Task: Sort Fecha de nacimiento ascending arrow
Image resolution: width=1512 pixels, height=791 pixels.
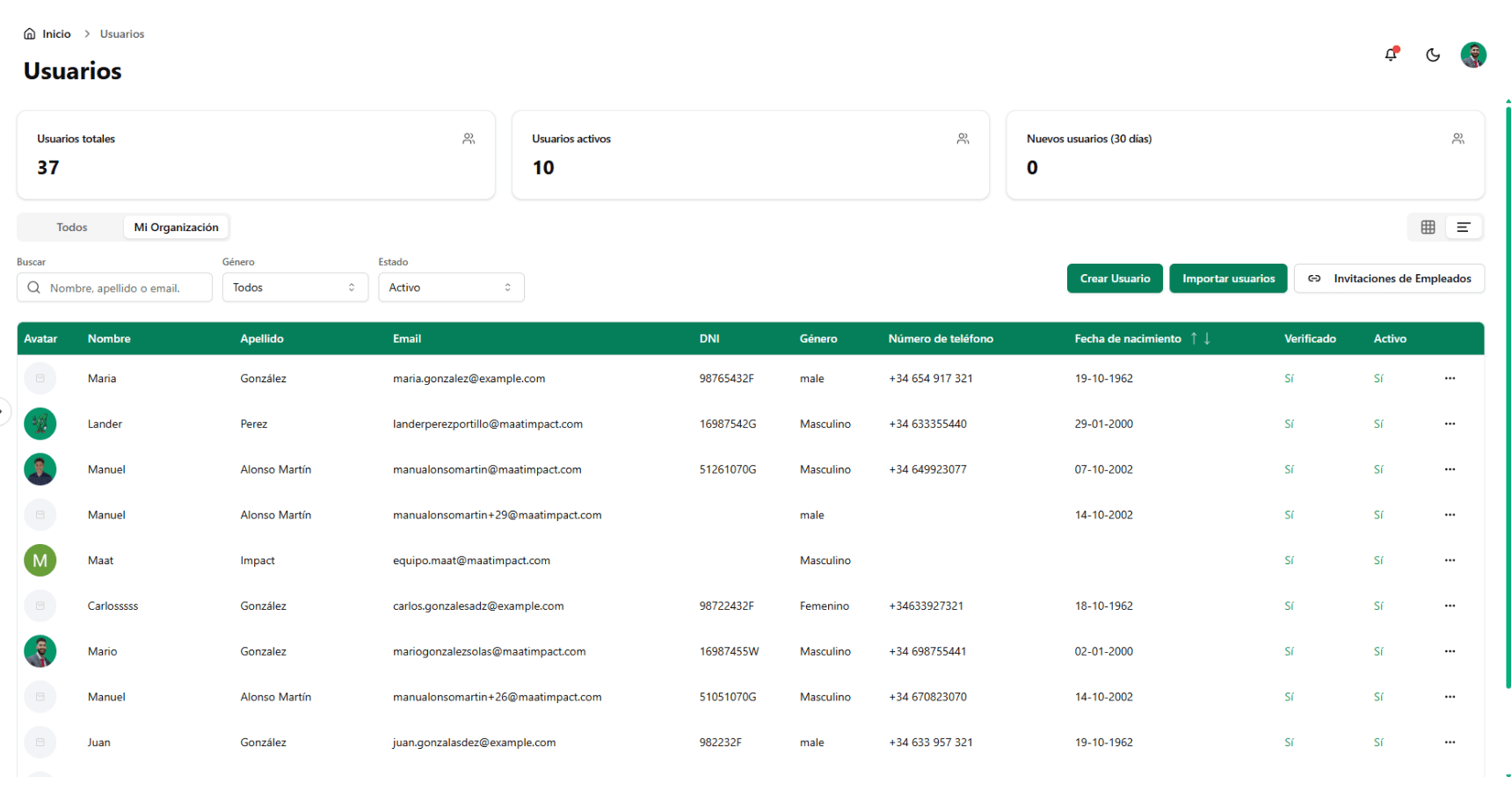Action: (x=1194, y=338)
